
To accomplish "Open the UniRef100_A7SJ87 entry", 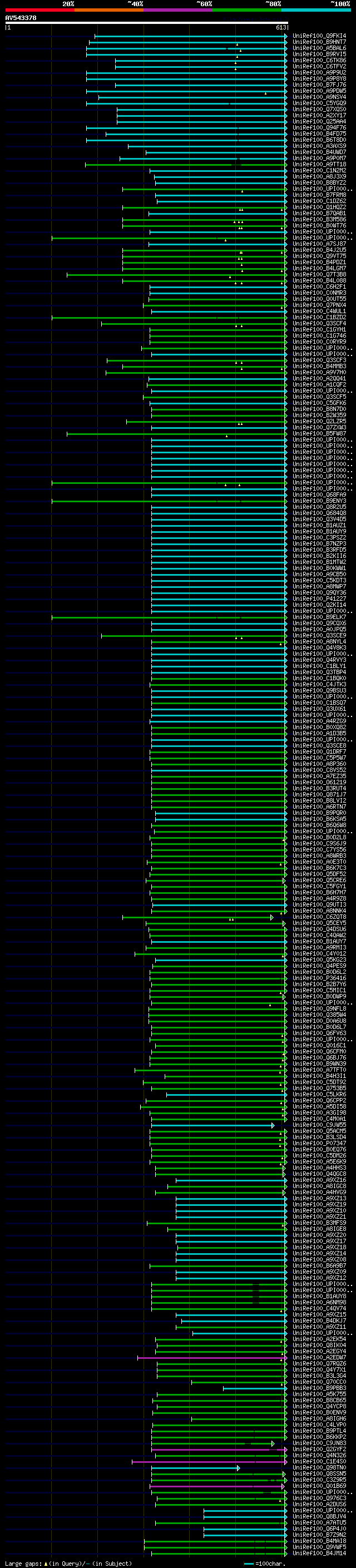I will pyautogui.click(x=319, y=244).
